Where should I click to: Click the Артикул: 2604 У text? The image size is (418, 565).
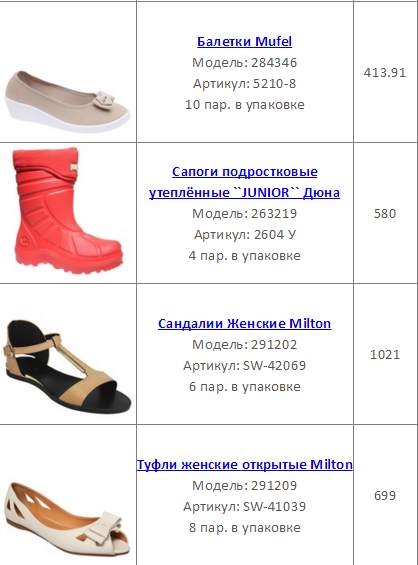point(244,235)
